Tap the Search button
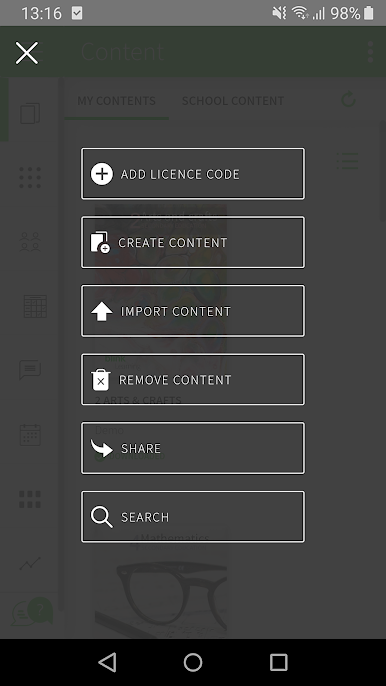 [193, 517]
